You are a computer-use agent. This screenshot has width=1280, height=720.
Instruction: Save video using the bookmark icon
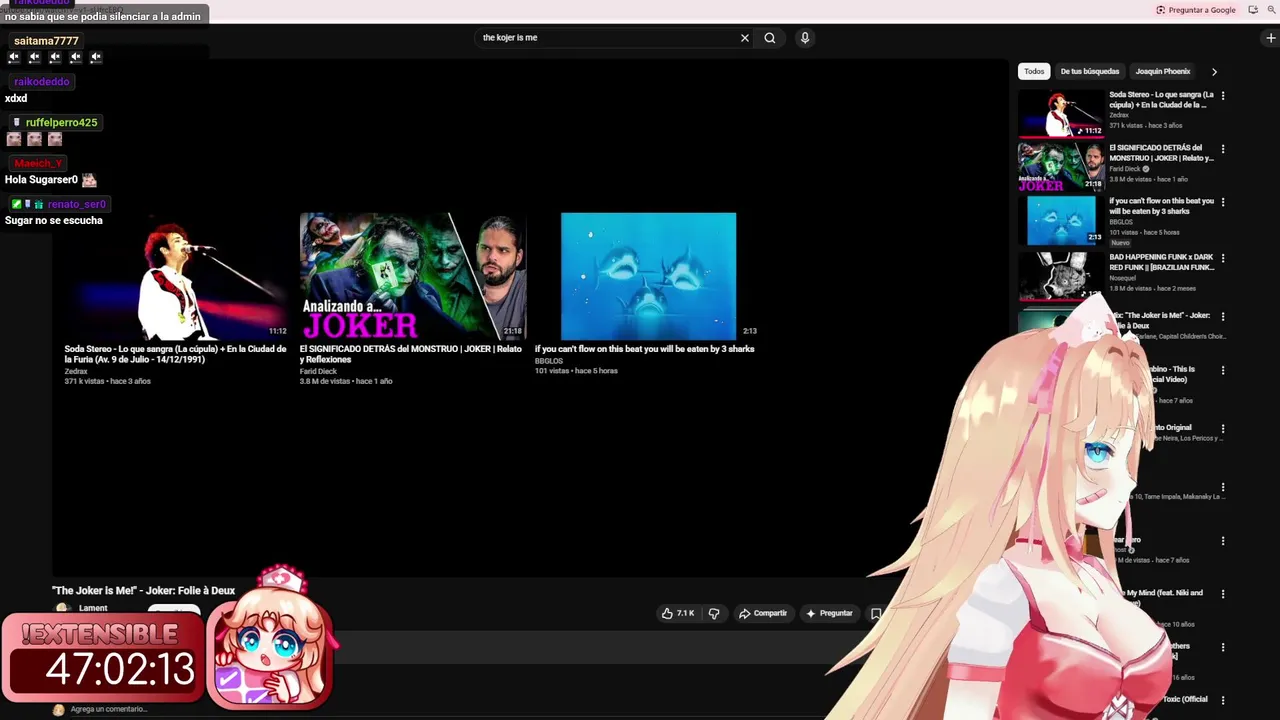tap(876, 613)
